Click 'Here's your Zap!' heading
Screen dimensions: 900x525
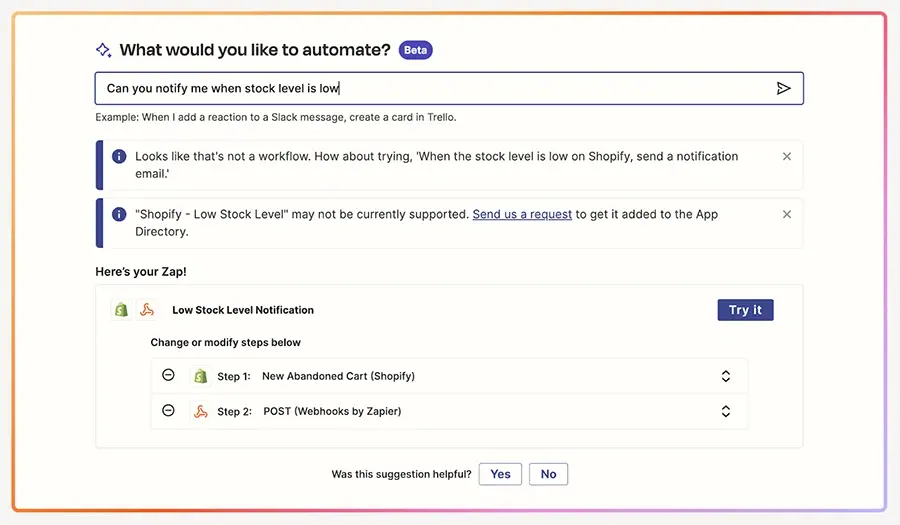(x=141, y=272)
